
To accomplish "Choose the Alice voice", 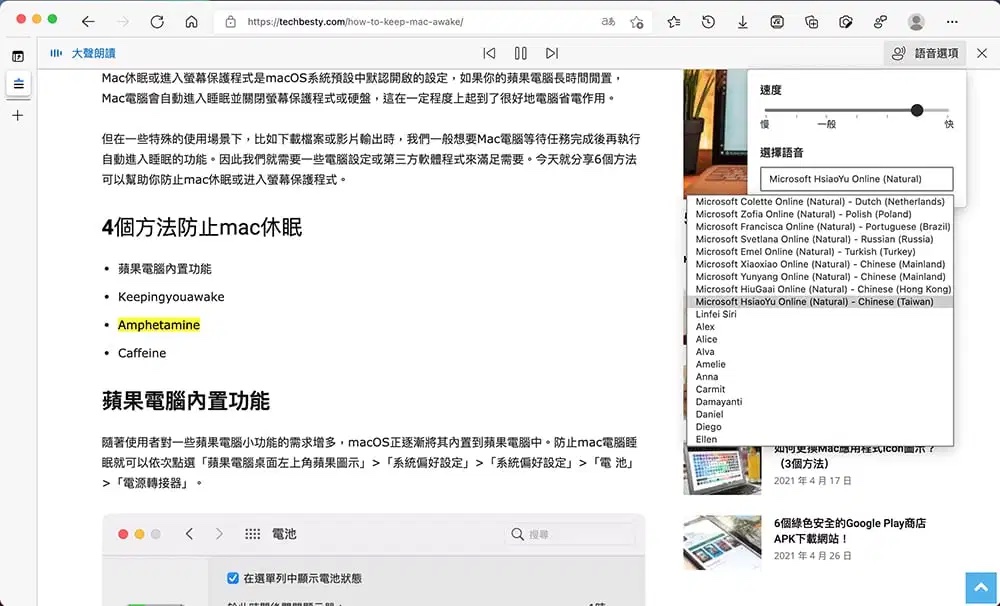I will pos(820,339).
